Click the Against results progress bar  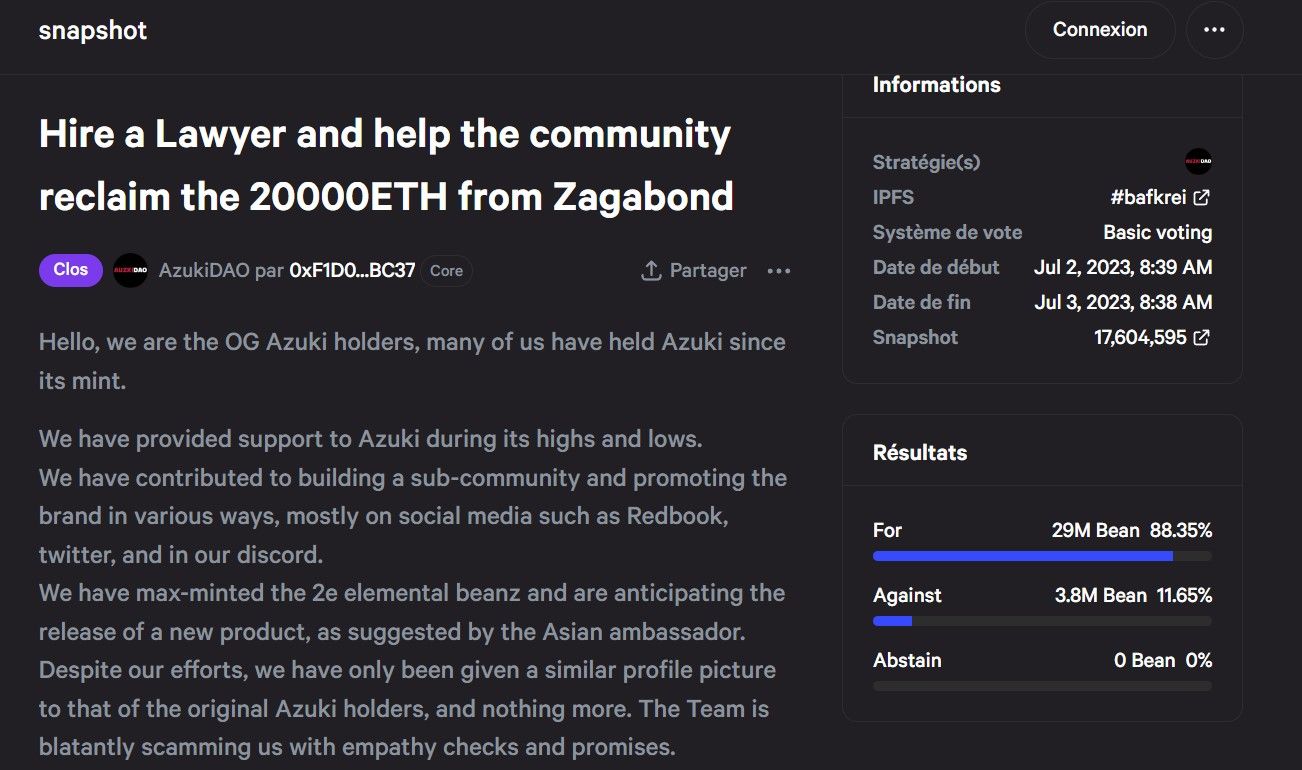[x=1042, y=621]
